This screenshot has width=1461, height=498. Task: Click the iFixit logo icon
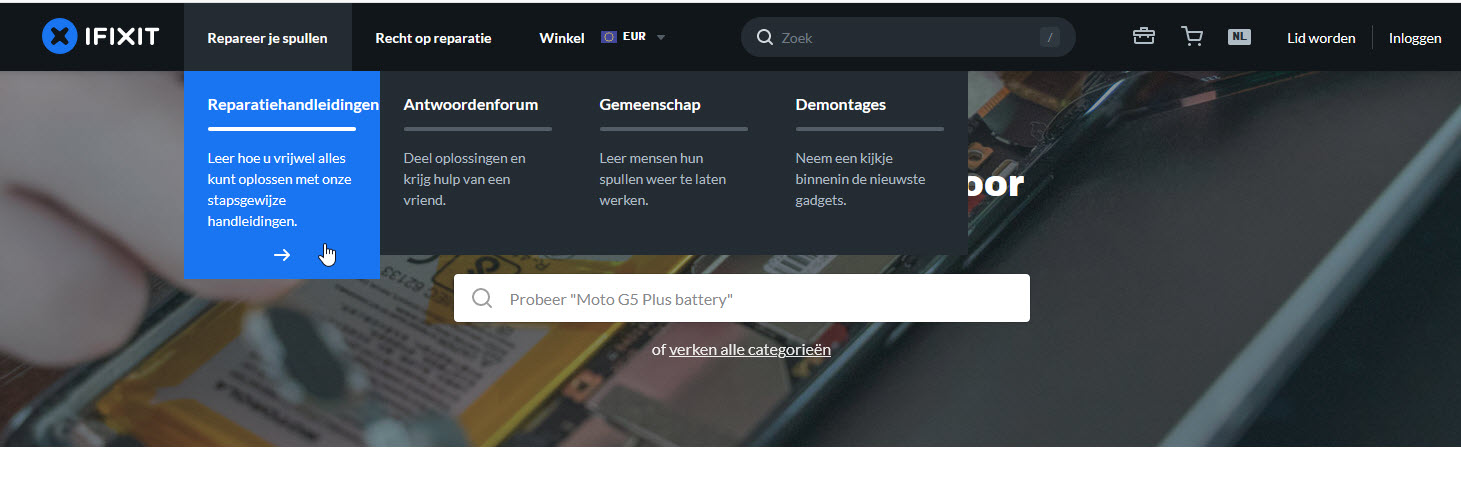pyautogui.click(x=60, y=37)
